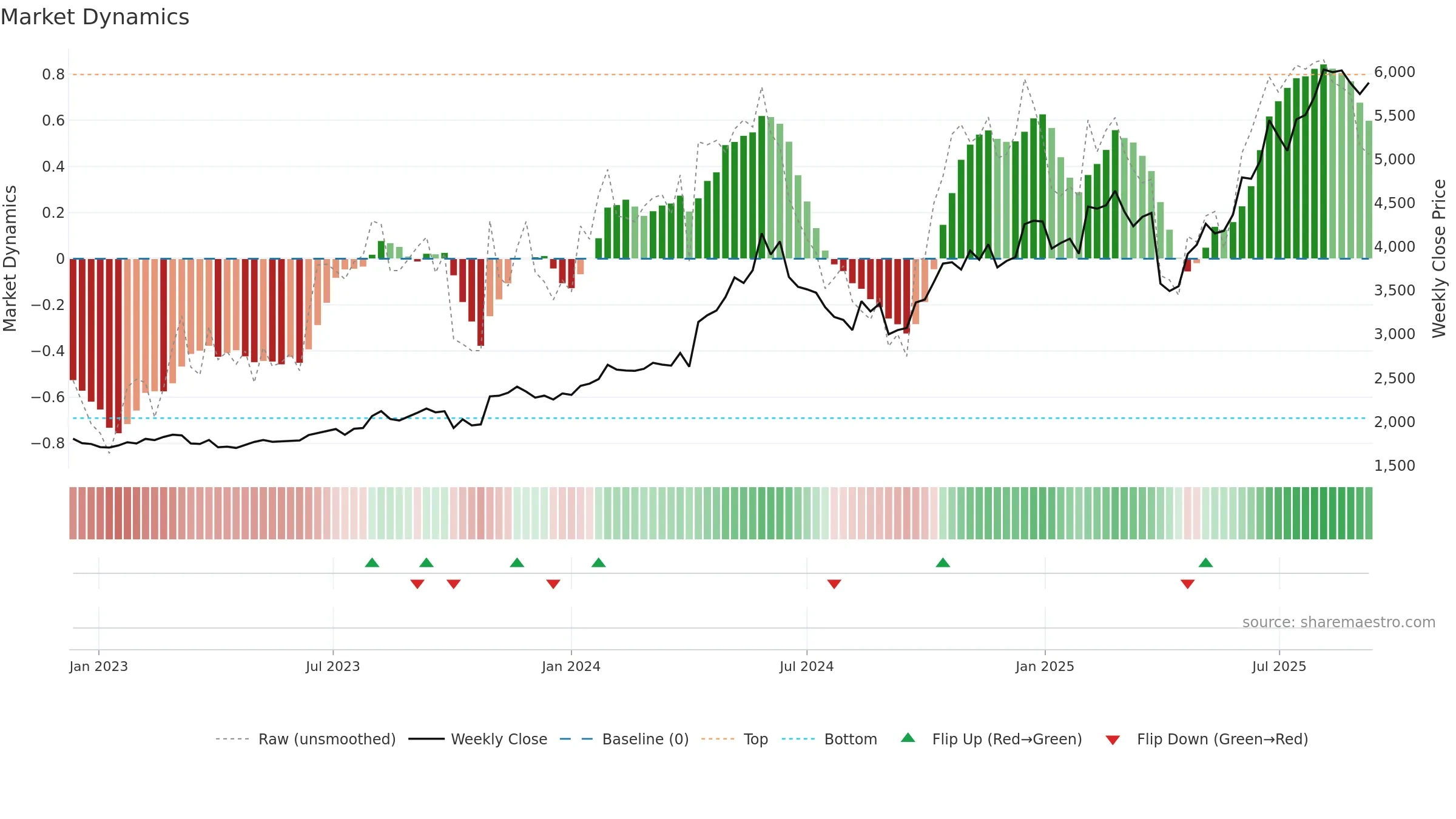Click the tallest dark green bar at chart peak
Viewport: 1456px width, 819px height.
pyautogui.click(x=1323, y=161)
